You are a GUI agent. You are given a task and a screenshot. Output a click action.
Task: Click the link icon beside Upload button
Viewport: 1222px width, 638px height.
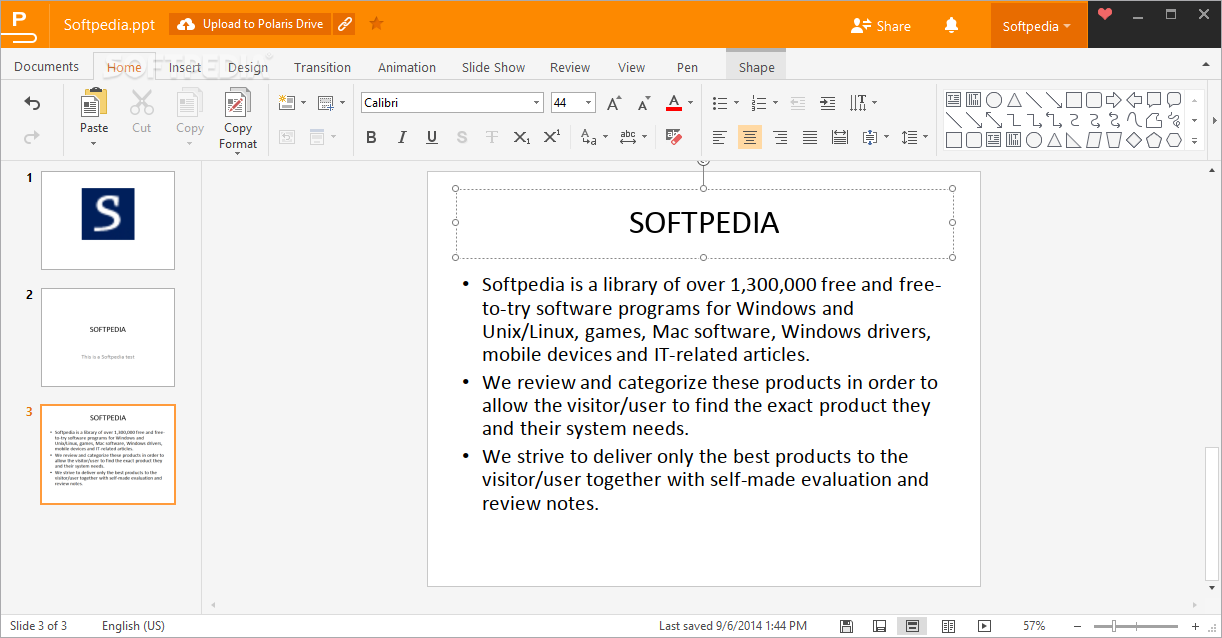point(345,24)
